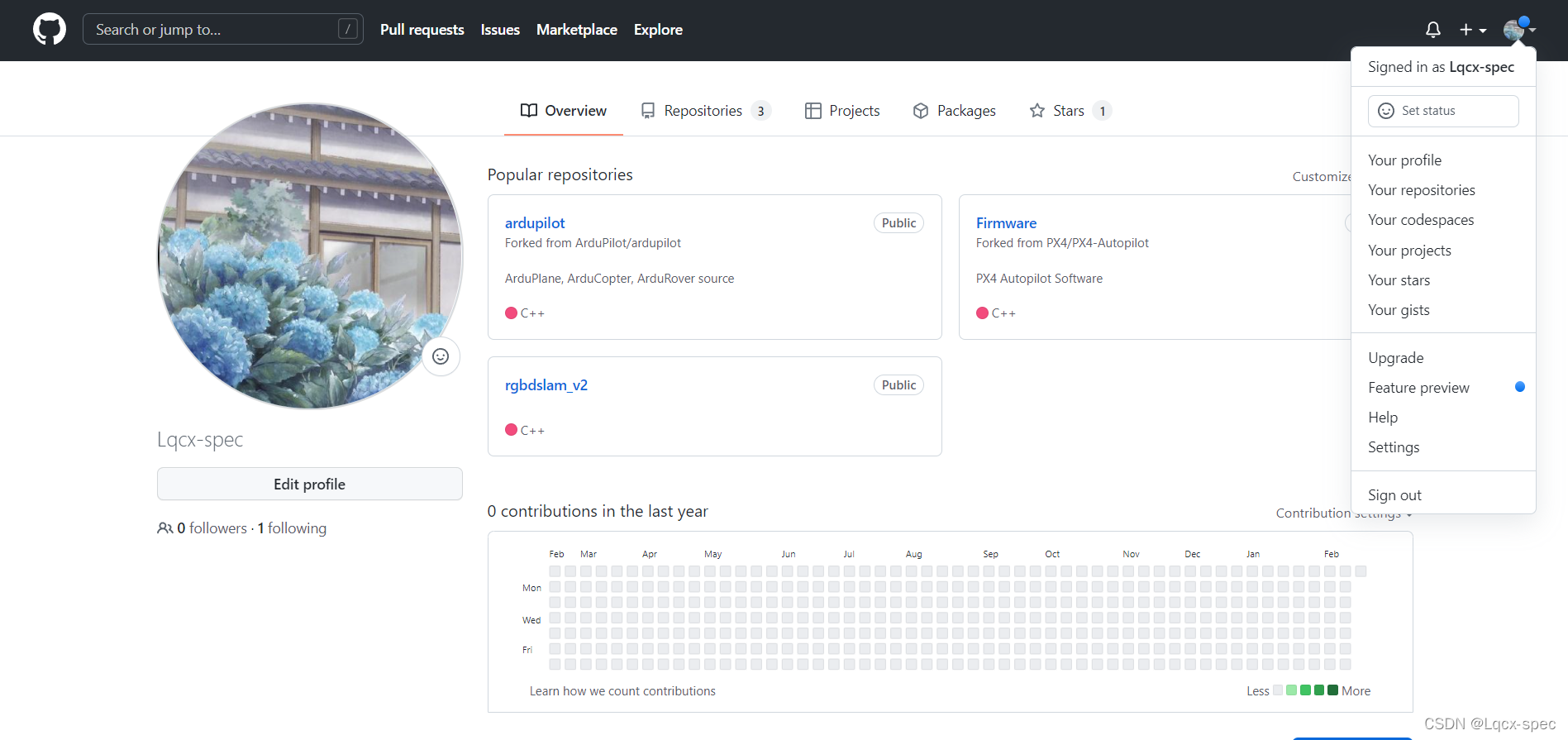Click Sign out in user menu
Screen dimensions: 1568x740
point(1443,495)
